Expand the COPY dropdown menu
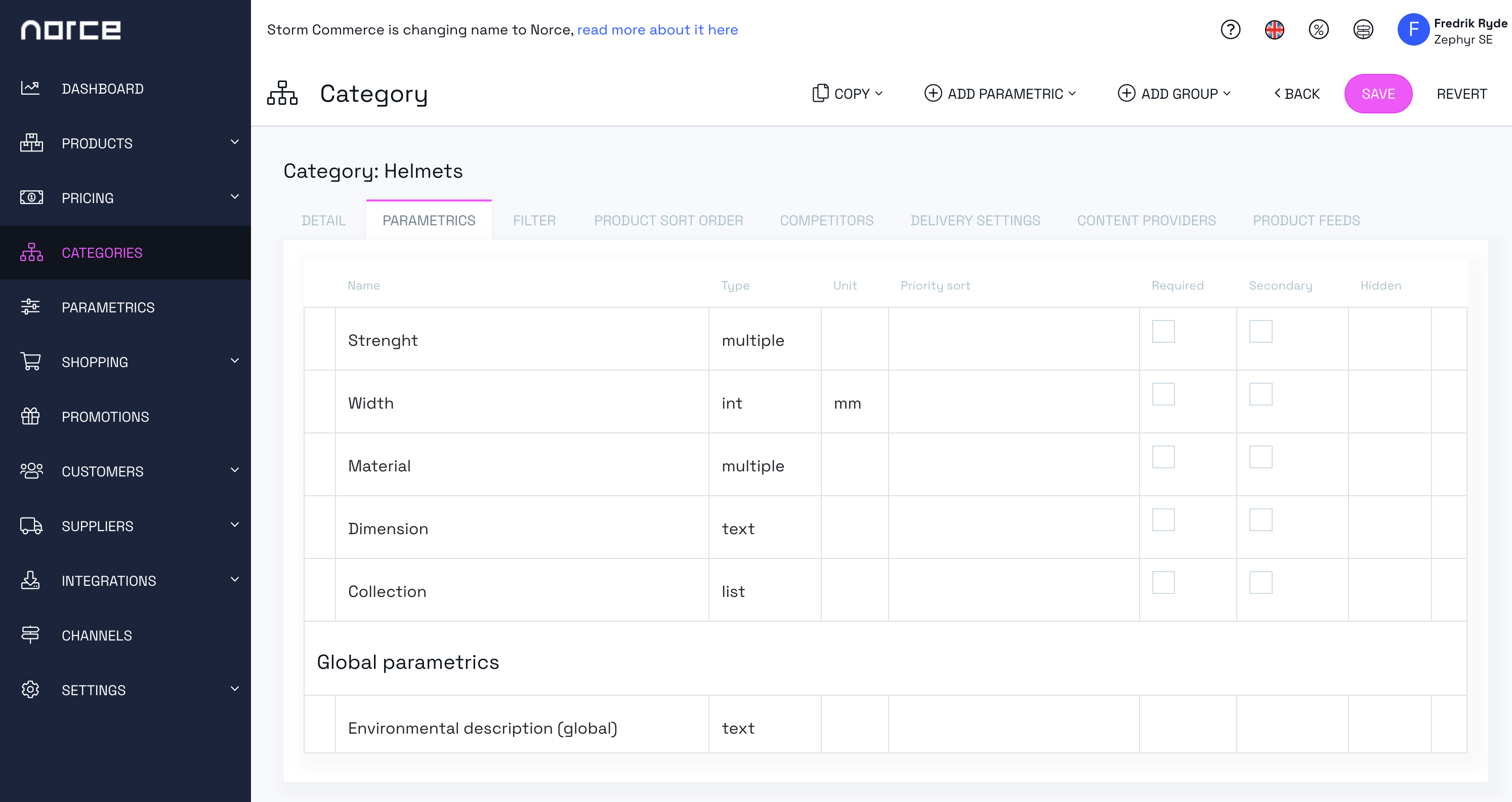The image size is (1512, 802). pos(847,93)
